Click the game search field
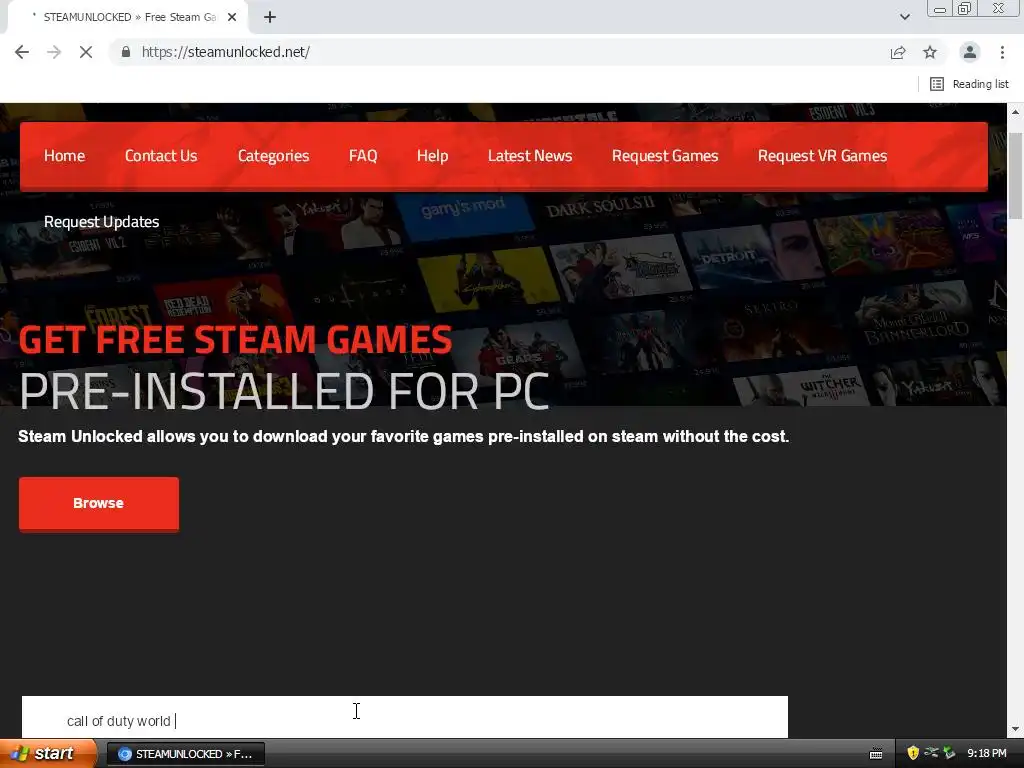The width and height of the screenshot is (1024, 768). point(405,717)
